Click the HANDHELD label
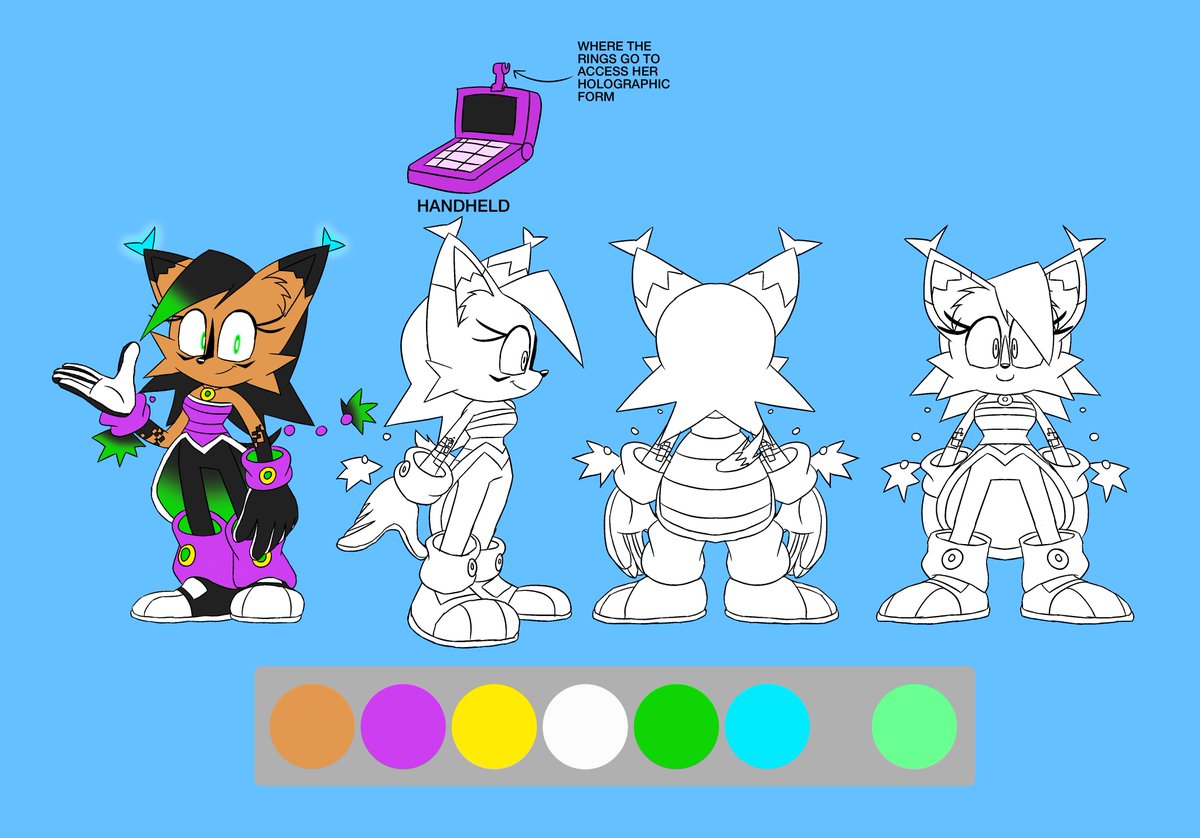1200x838 pixels. click(x=463, y=206)
